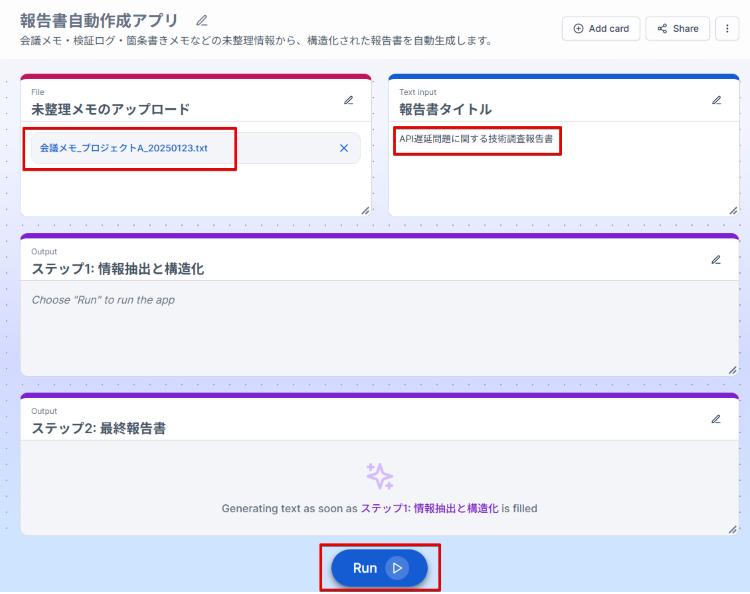The width and height of the screenshot is (750, 594).
Task: Remove the uploaded 会議メモ file
Action: (344, 148)
